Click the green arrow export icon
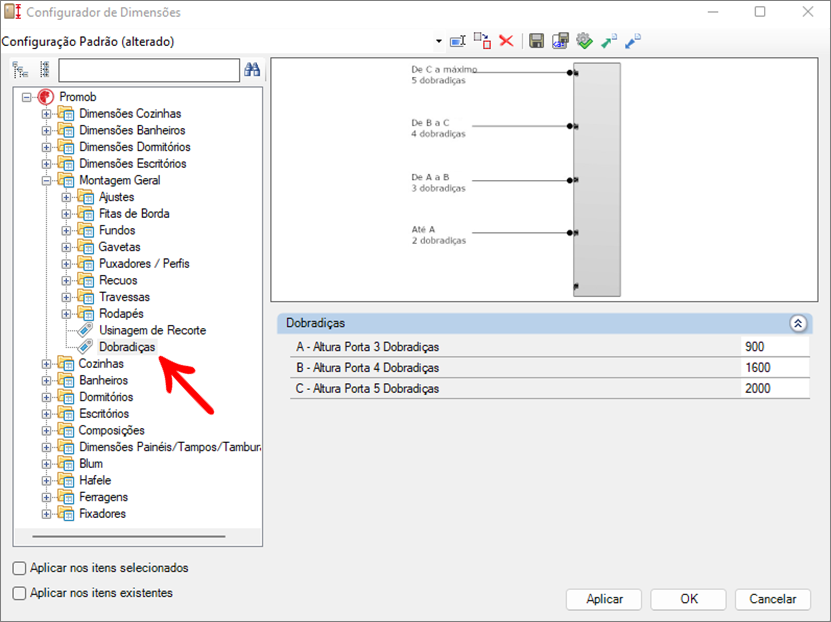Screen dimensions: 831x622 tap(608, 41)
